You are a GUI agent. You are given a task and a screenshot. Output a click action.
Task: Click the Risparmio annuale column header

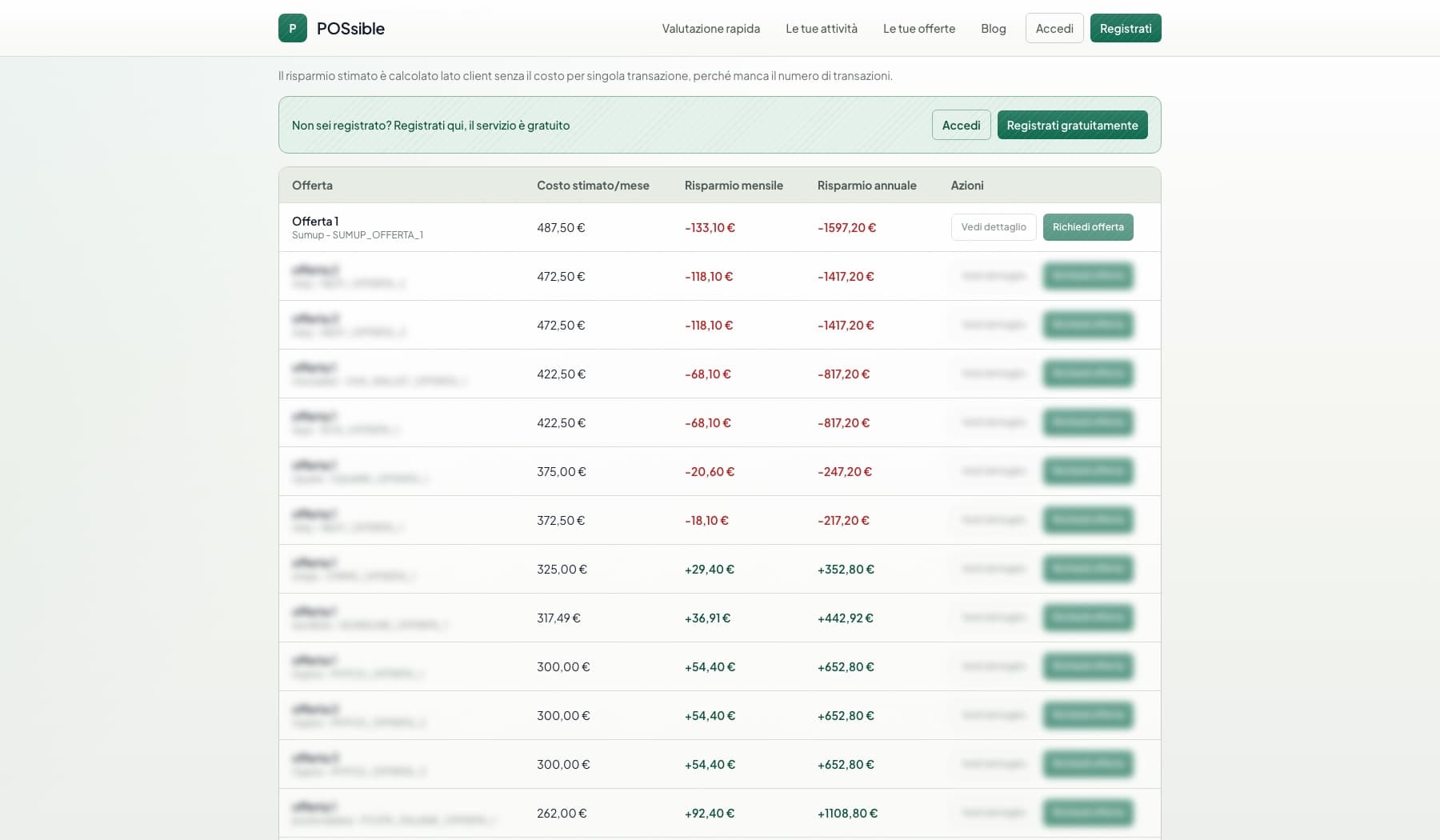pos(867,185)
